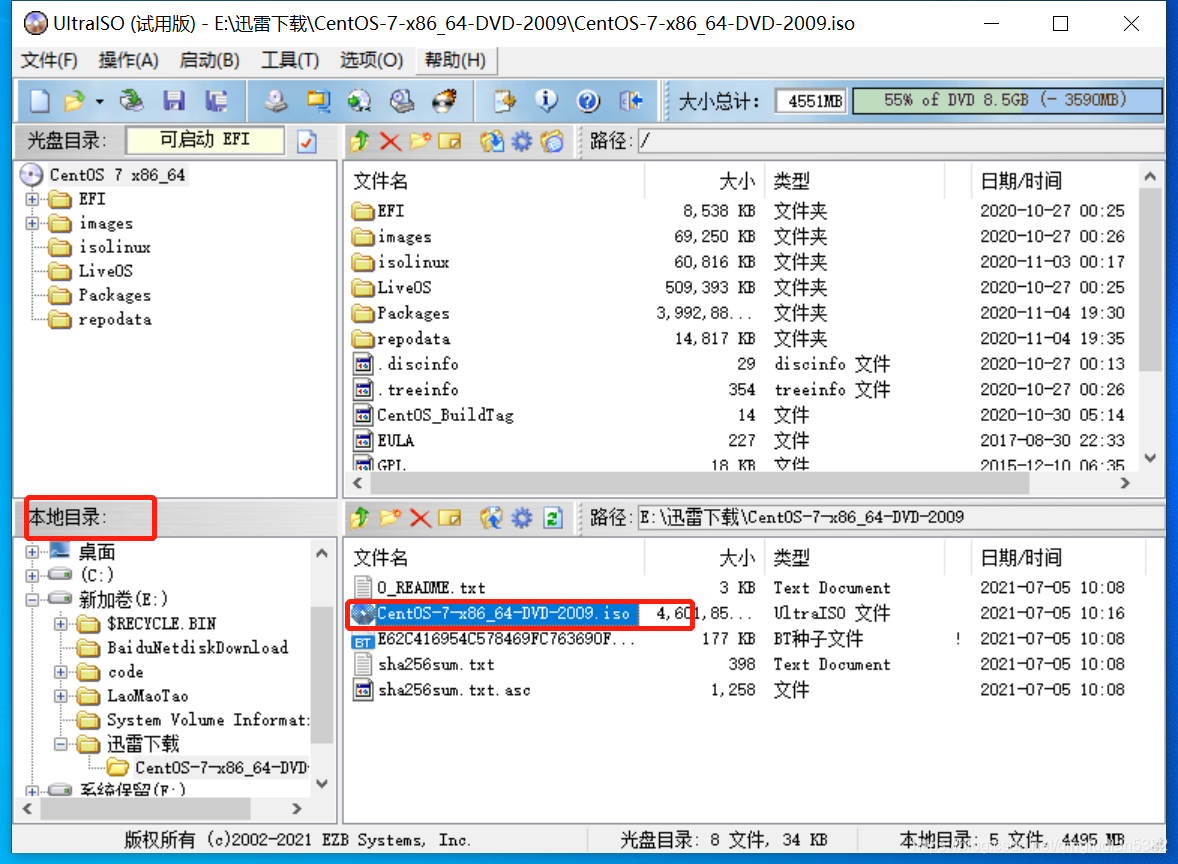Click the Save As icon

coord(216,101)
